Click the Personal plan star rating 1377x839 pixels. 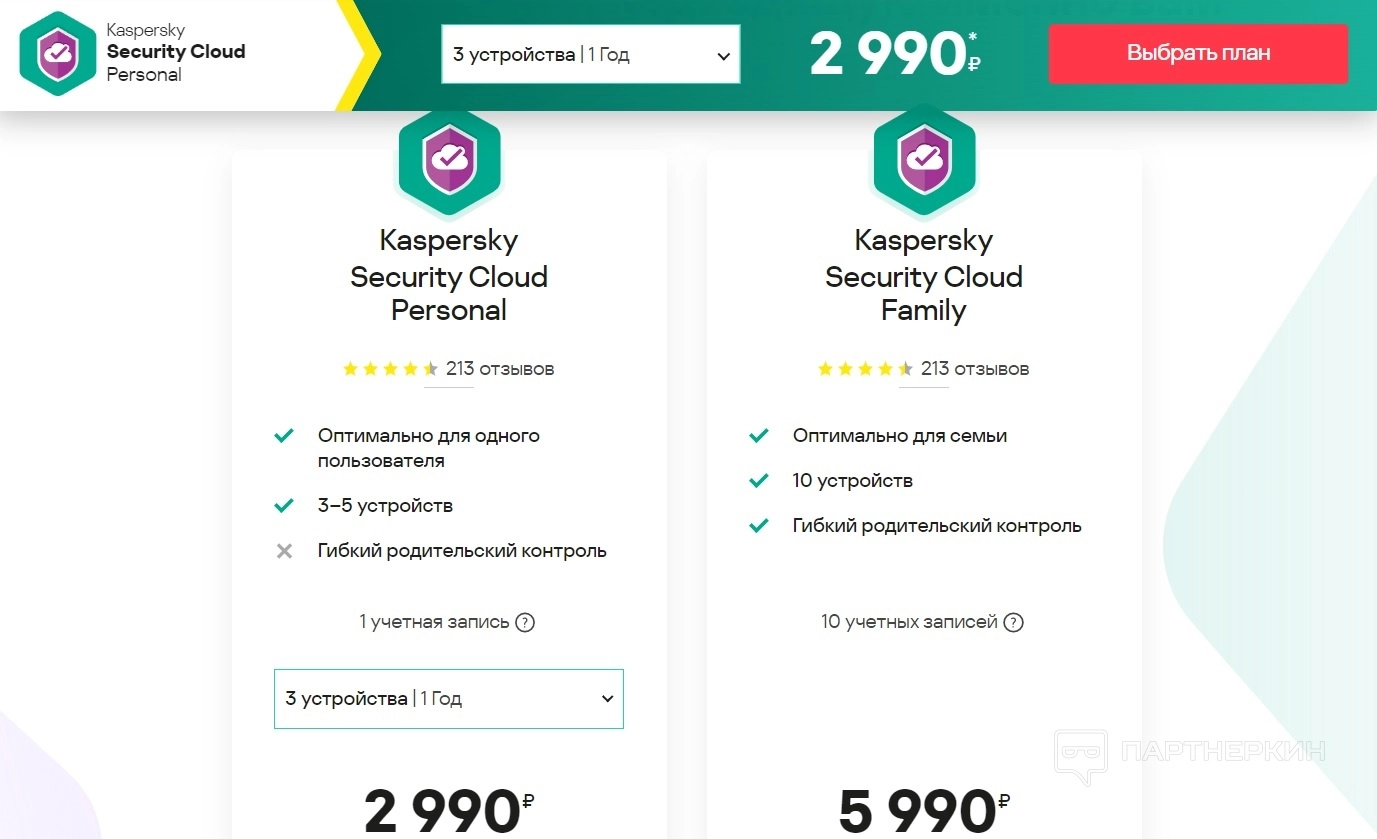tap(390, 369)
